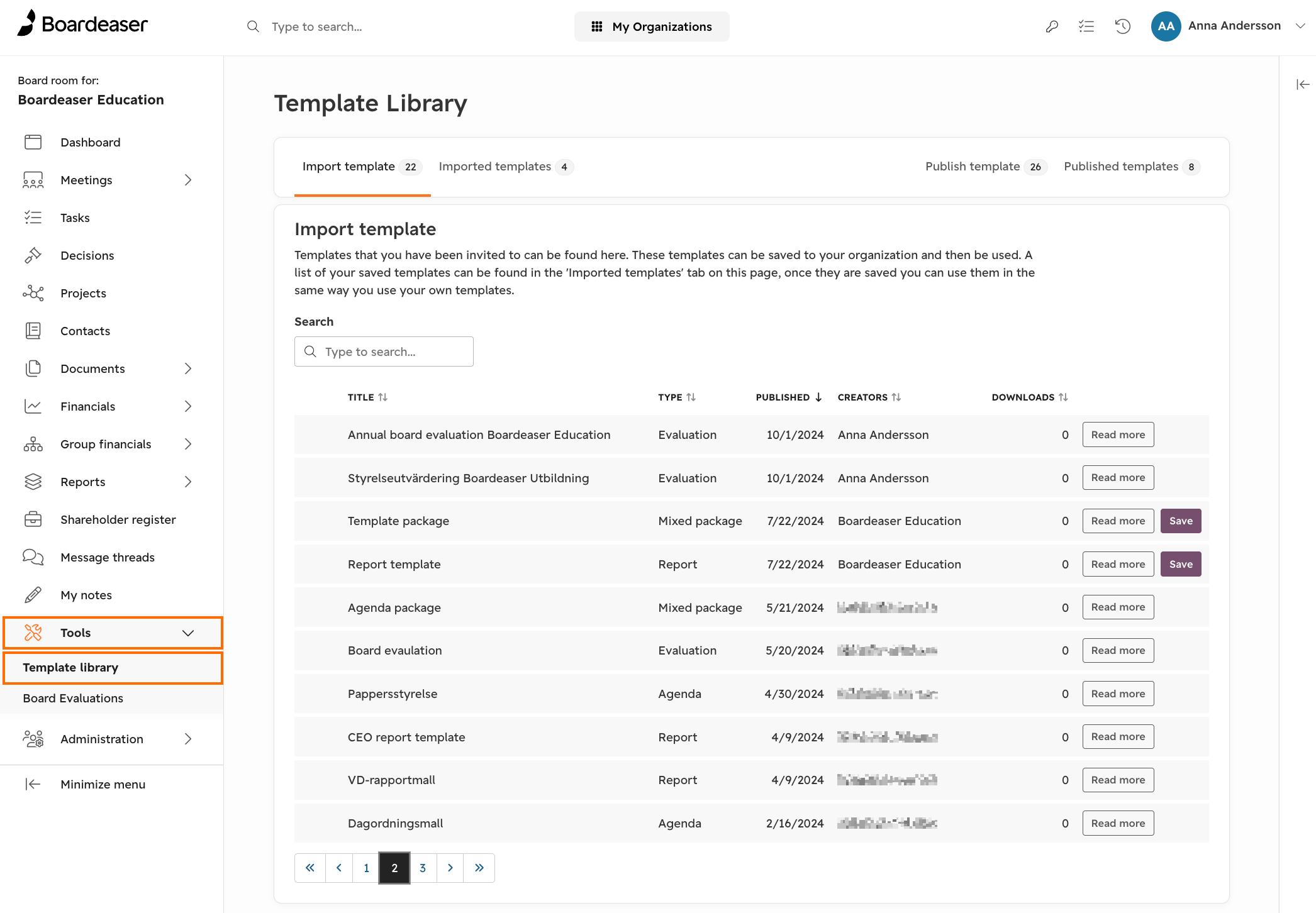Open Anna Andersson user dropdown
The width and height of the screenshot is (1316, 913).
coord(1230,26)
